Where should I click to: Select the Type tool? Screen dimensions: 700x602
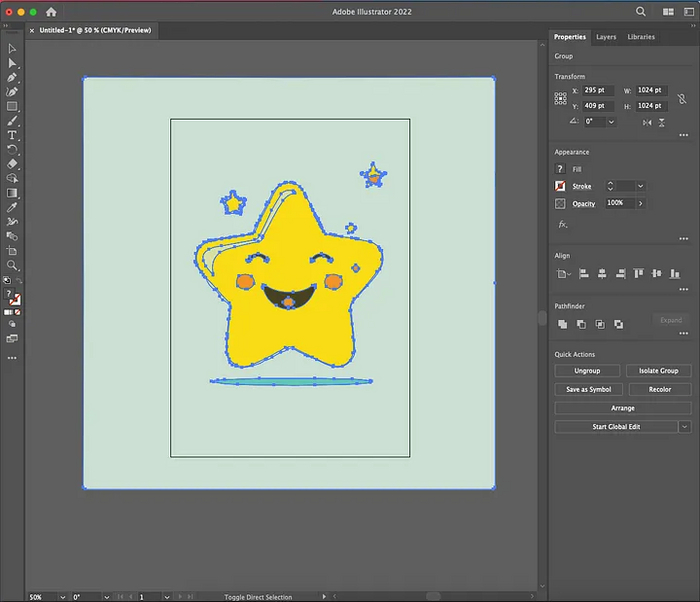pyautogui.click(x=12, y=134)
